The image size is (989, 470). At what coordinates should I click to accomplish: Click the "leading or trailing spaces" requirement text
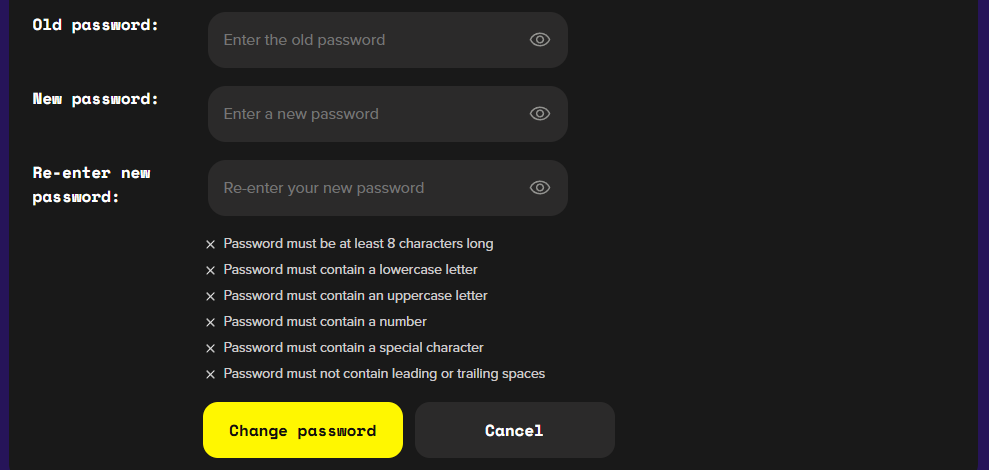[384, 374]
